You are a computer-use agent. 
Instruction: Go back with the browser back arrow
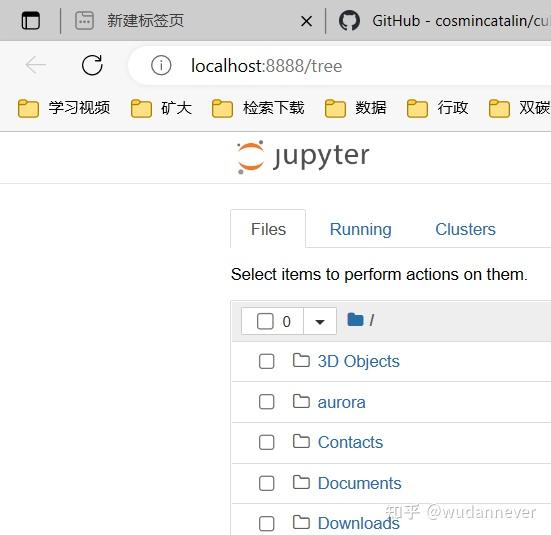point(35,65)
